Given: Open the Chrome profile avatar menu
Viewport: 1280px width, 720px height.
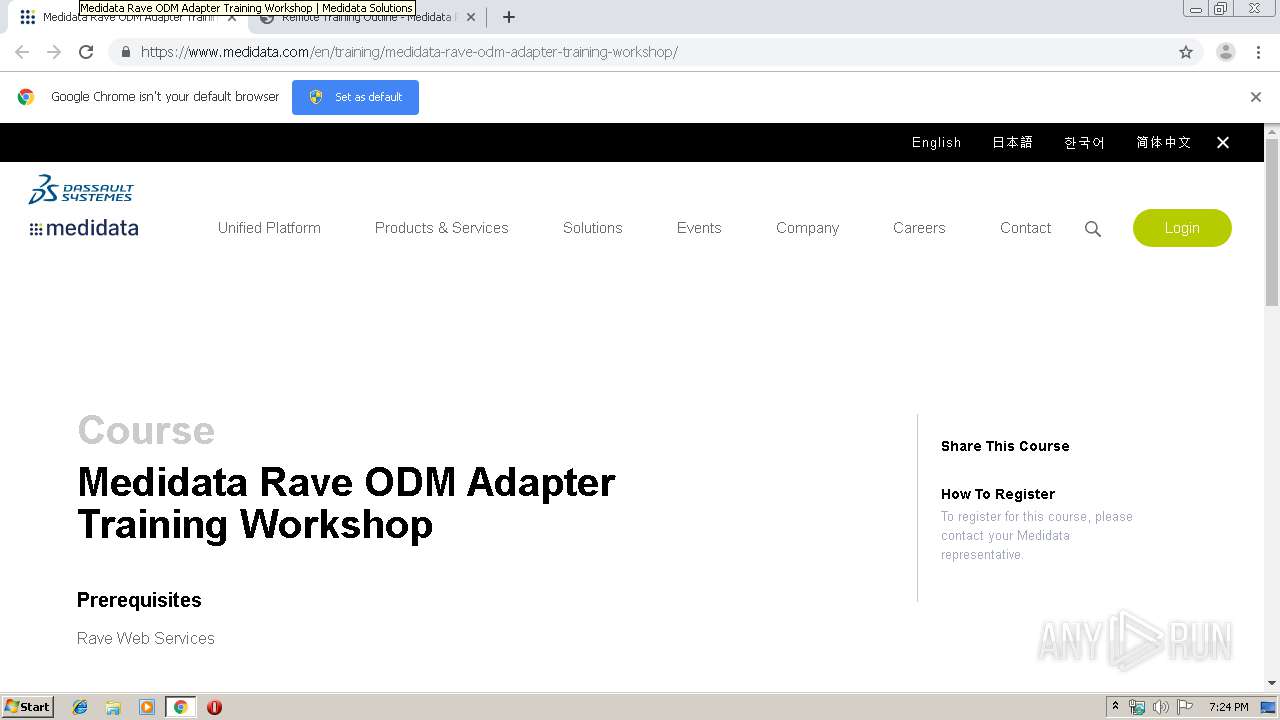Looking at the screenshot, I should point(1226,52).
